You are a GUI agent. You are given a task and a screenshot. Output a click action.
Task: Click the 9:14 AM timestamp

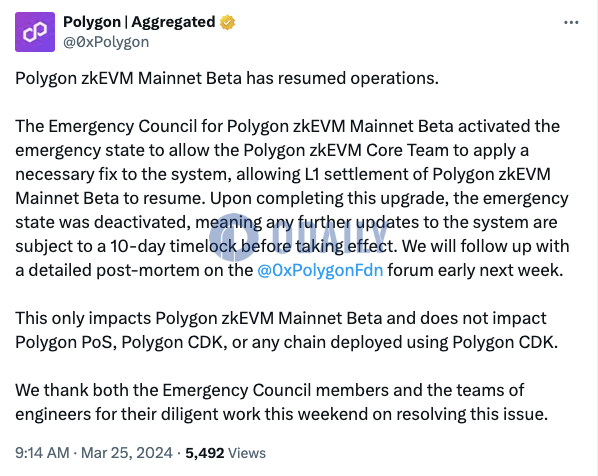(42, 453)
